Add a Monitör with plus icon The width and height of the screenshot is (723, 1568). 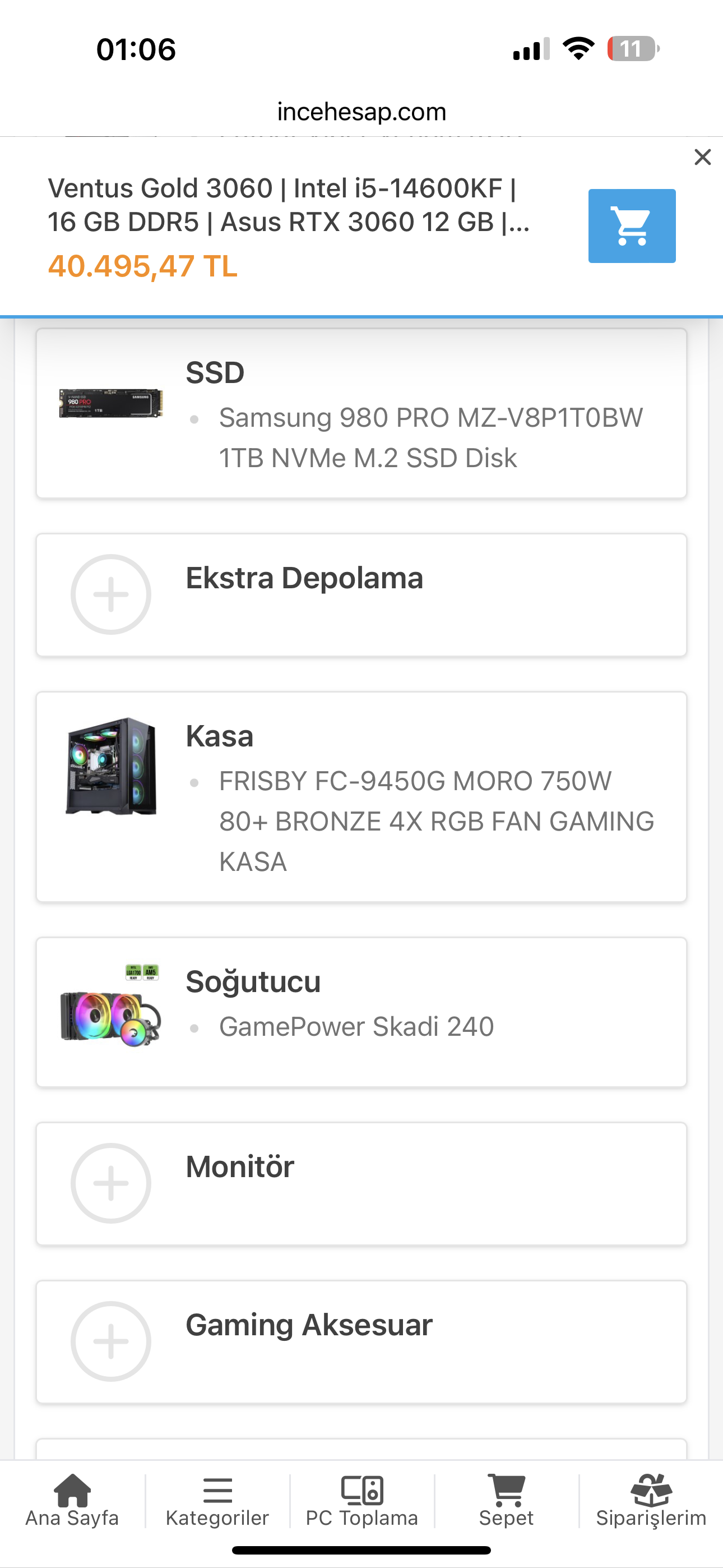[111, 1183]
